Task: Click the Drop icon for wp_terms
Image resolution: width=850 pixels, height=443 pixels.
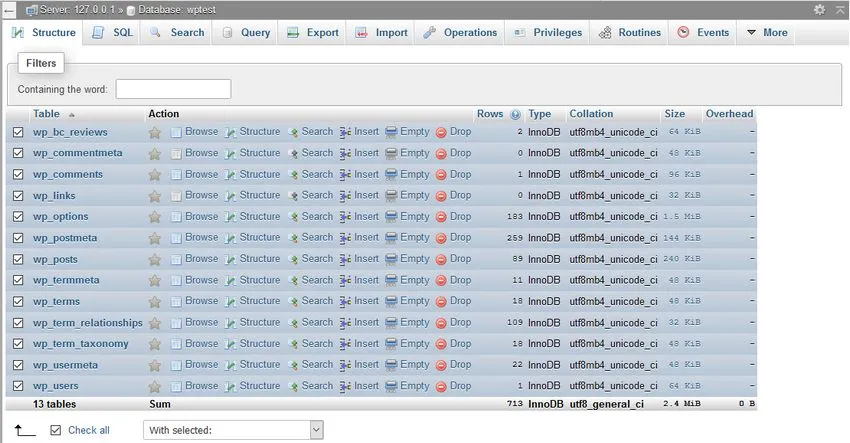Action: point(441,301)
